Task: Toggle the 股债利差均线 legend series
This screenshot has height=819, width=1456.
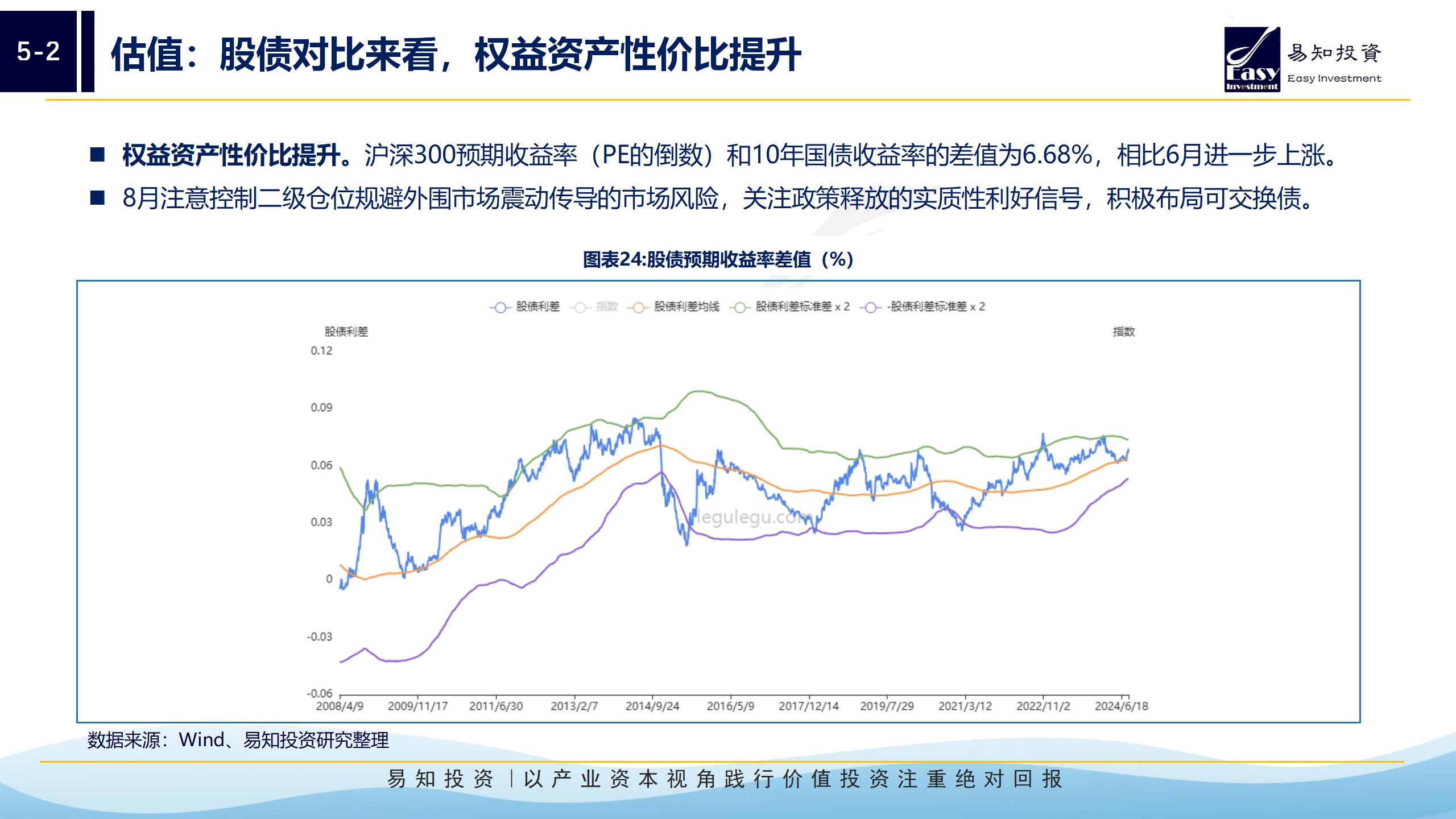Action: point(674,307)
